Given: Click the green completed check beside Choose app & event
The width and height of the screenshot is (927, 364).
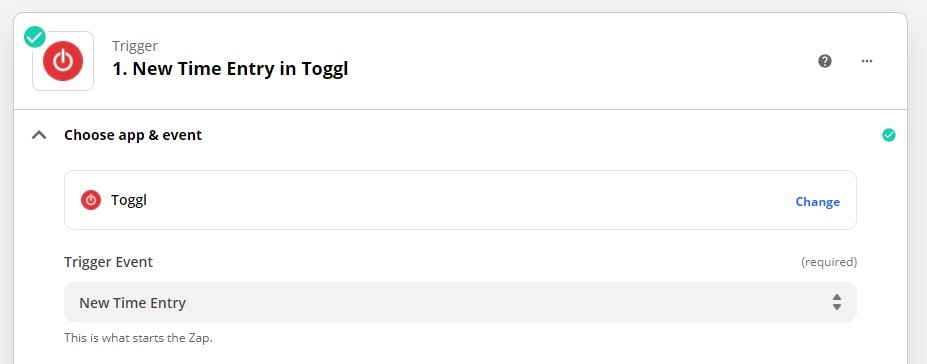Looking at the screenshot, I should (889, 135).
